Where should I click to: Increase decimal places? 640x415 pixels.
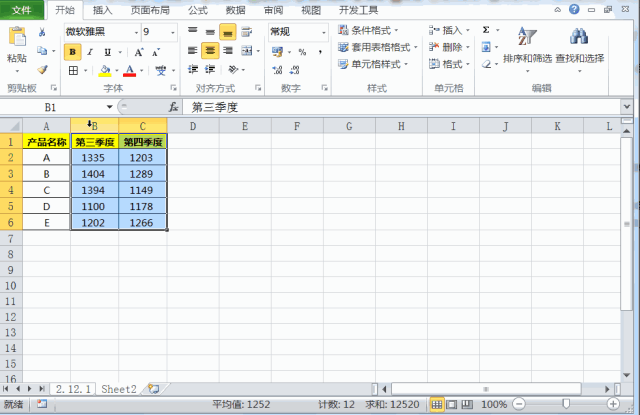278,70
